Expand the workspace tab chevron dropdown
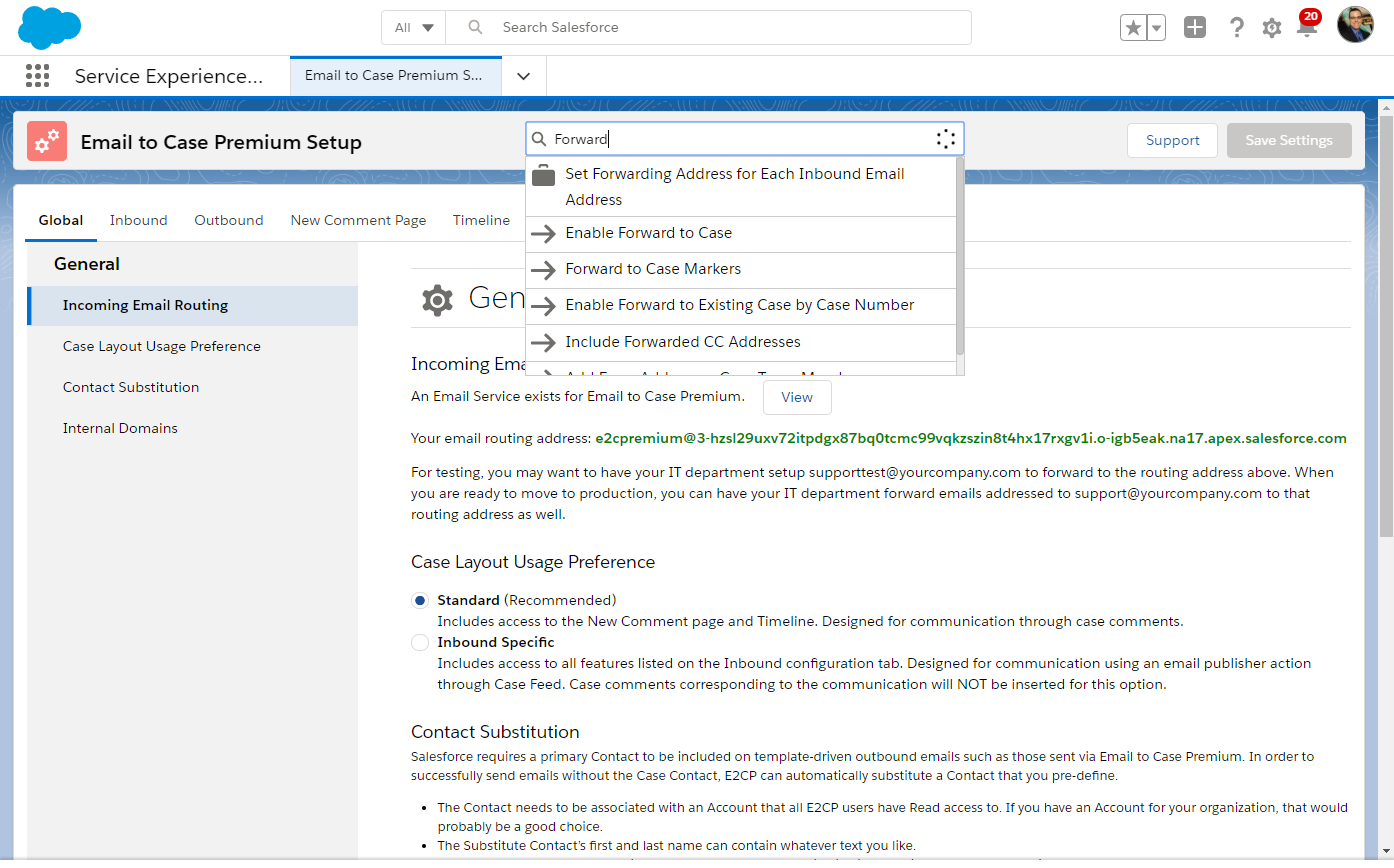 pyautogui.click(x=523, y=76)
